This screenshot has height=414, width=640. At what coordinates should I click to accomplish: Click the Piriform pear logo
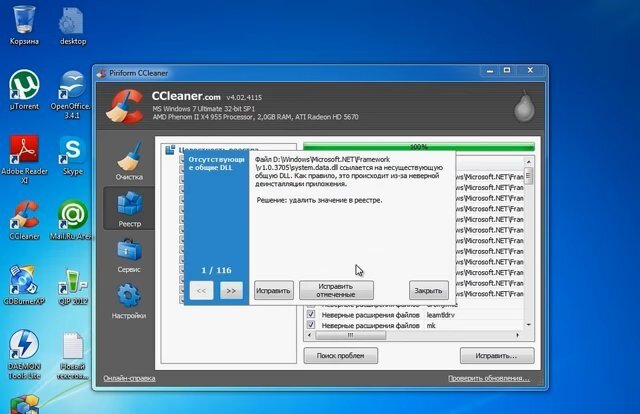click(x=524, y=105)
